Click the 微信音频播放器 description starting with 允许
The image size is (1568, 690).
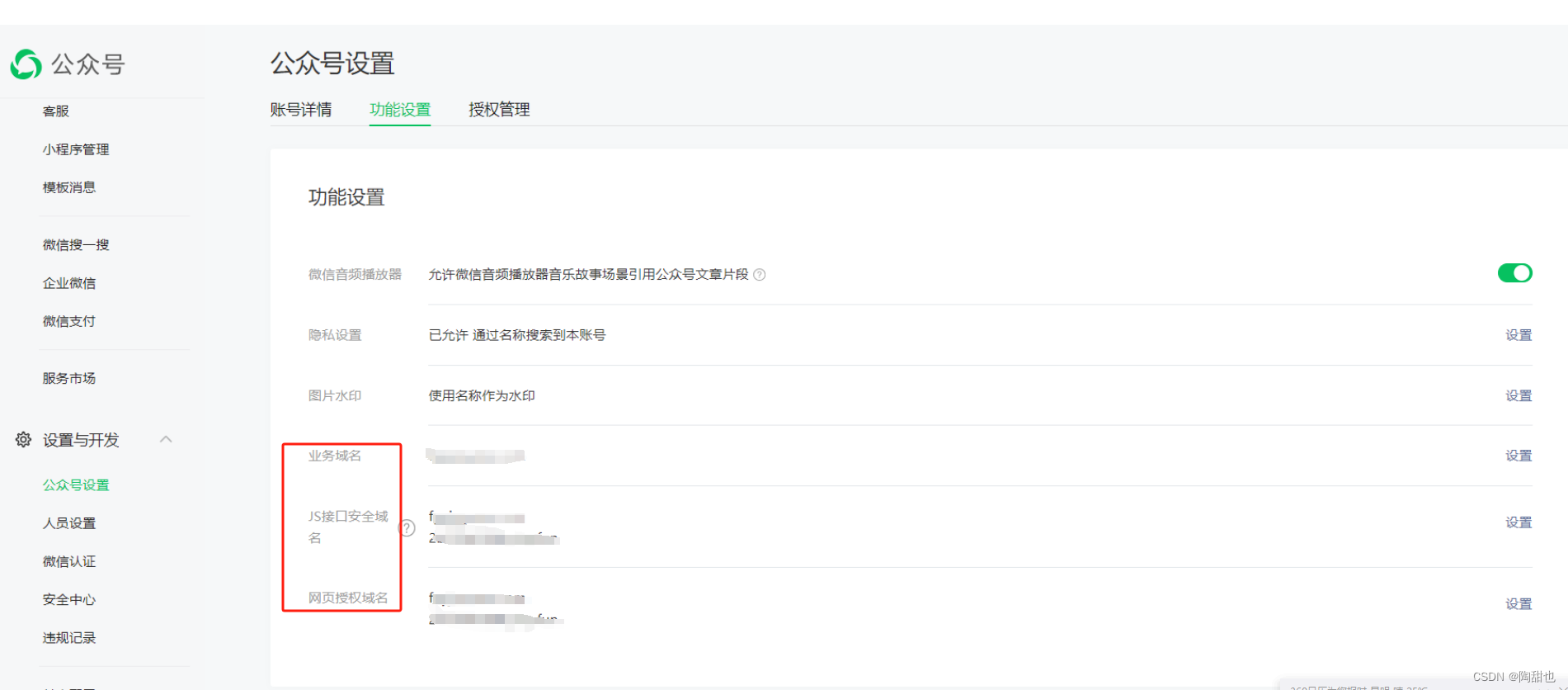pyautogui.click(x=588, y=275)
